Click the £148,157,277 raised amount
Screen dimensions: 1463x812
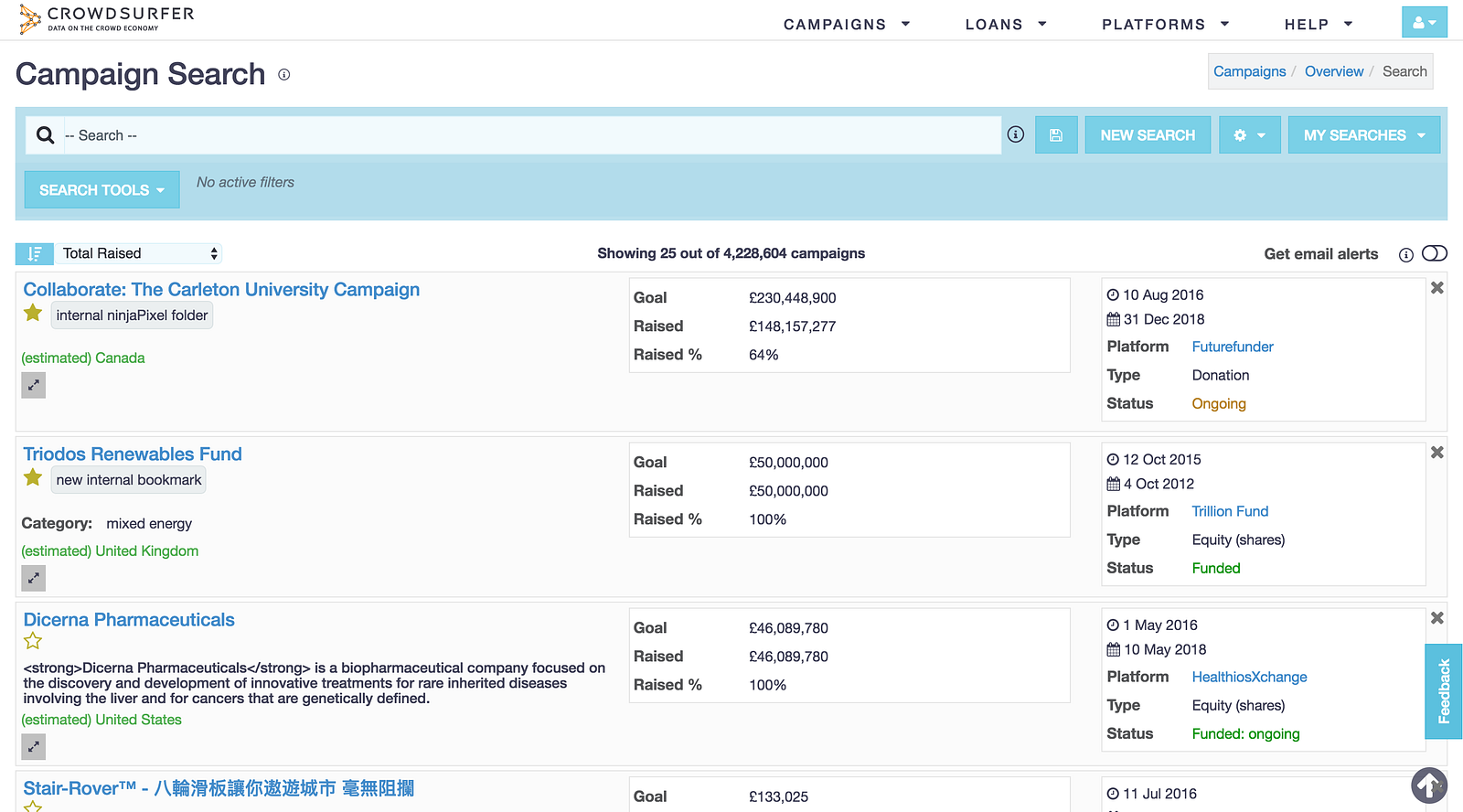pos(792,326)
